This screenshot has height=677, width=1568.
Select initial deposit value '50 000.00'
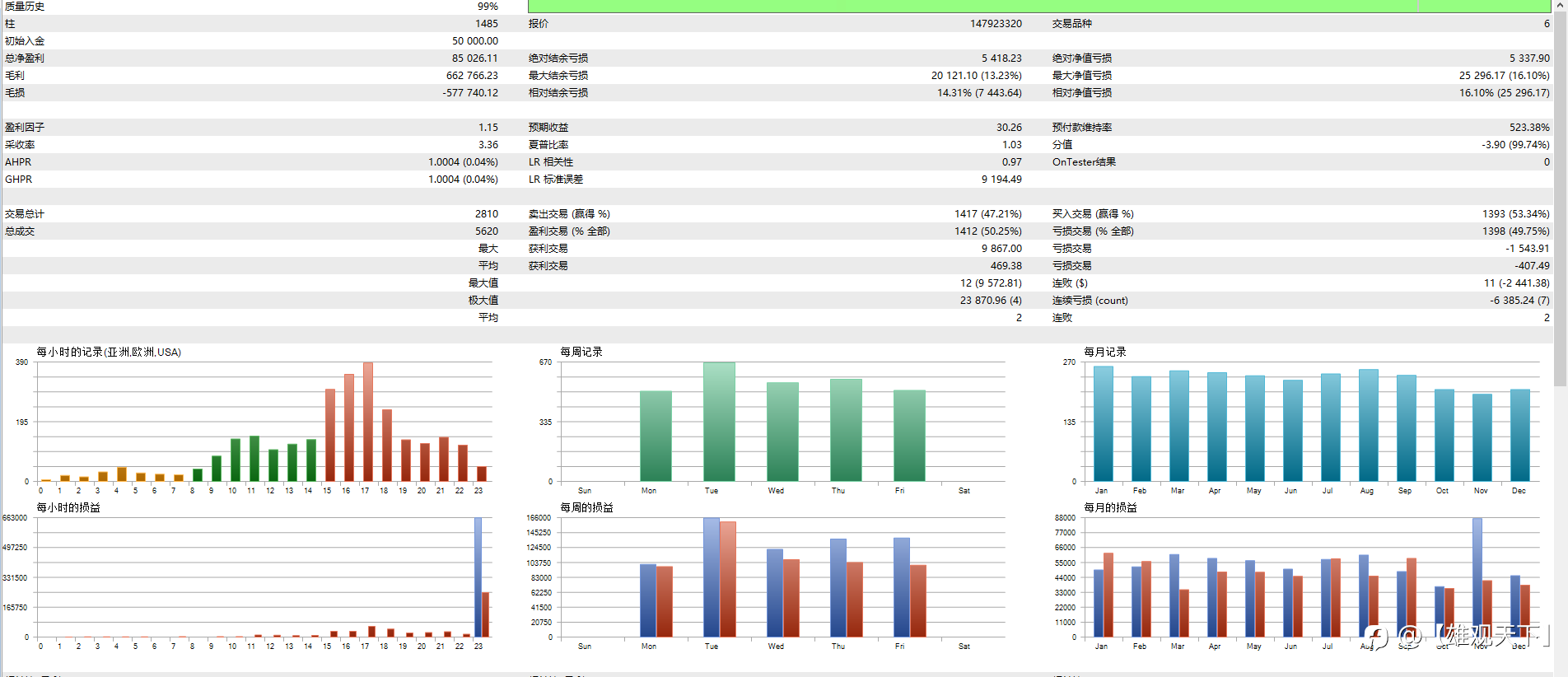(x=475, y=40)
